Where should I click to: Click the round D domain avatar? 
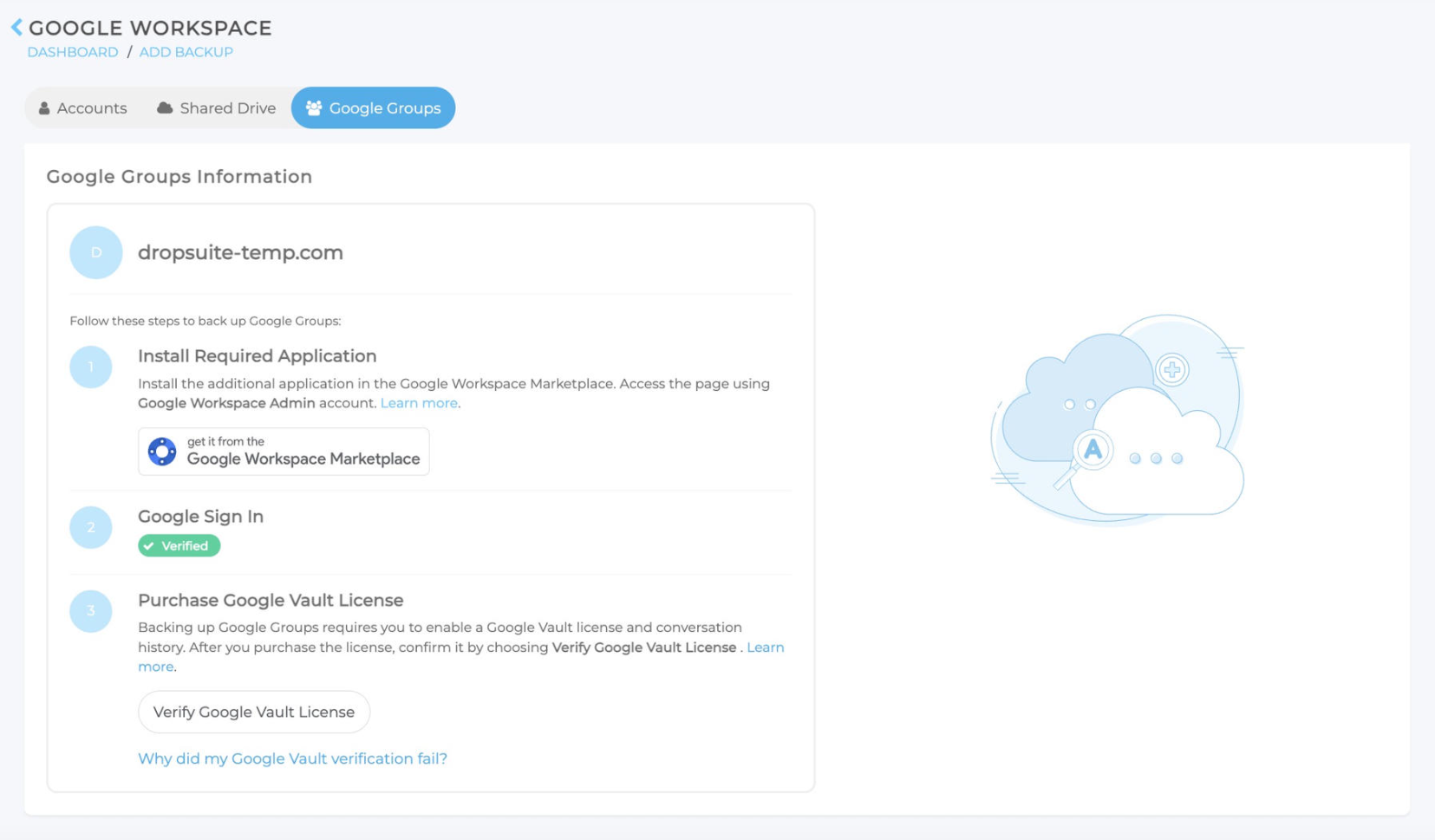click(95, 252)
